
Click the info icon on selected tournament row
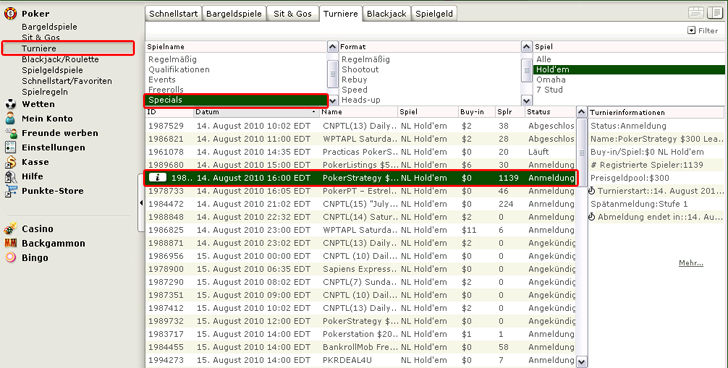click(157, 178)
